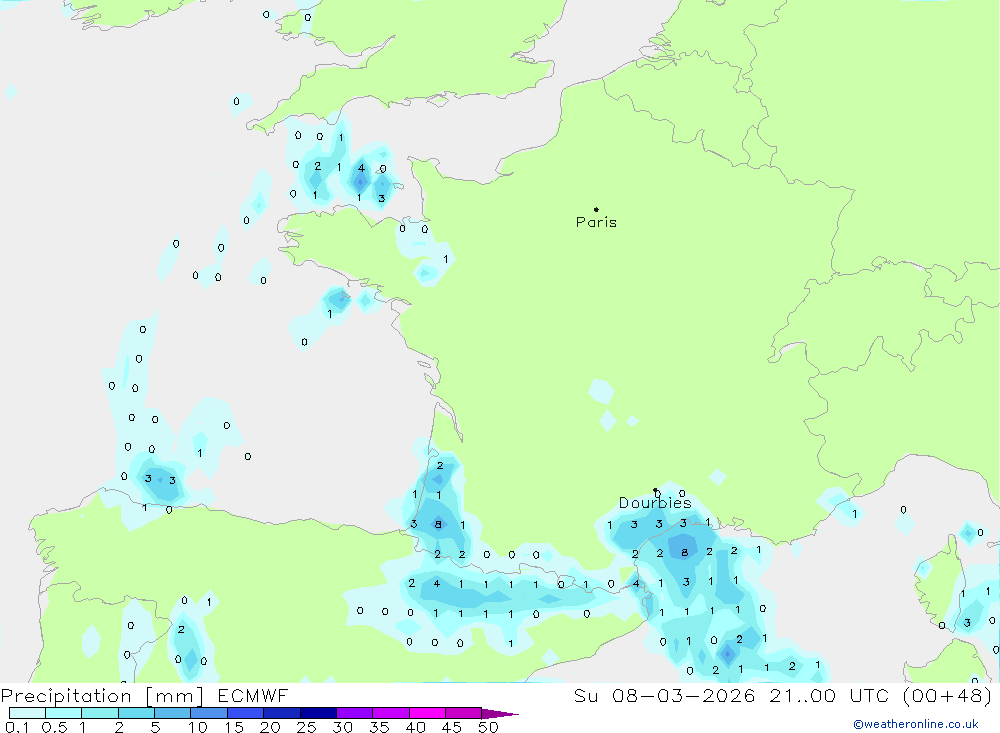
Task: Click the legend label '25'
Action: (306, 727)
